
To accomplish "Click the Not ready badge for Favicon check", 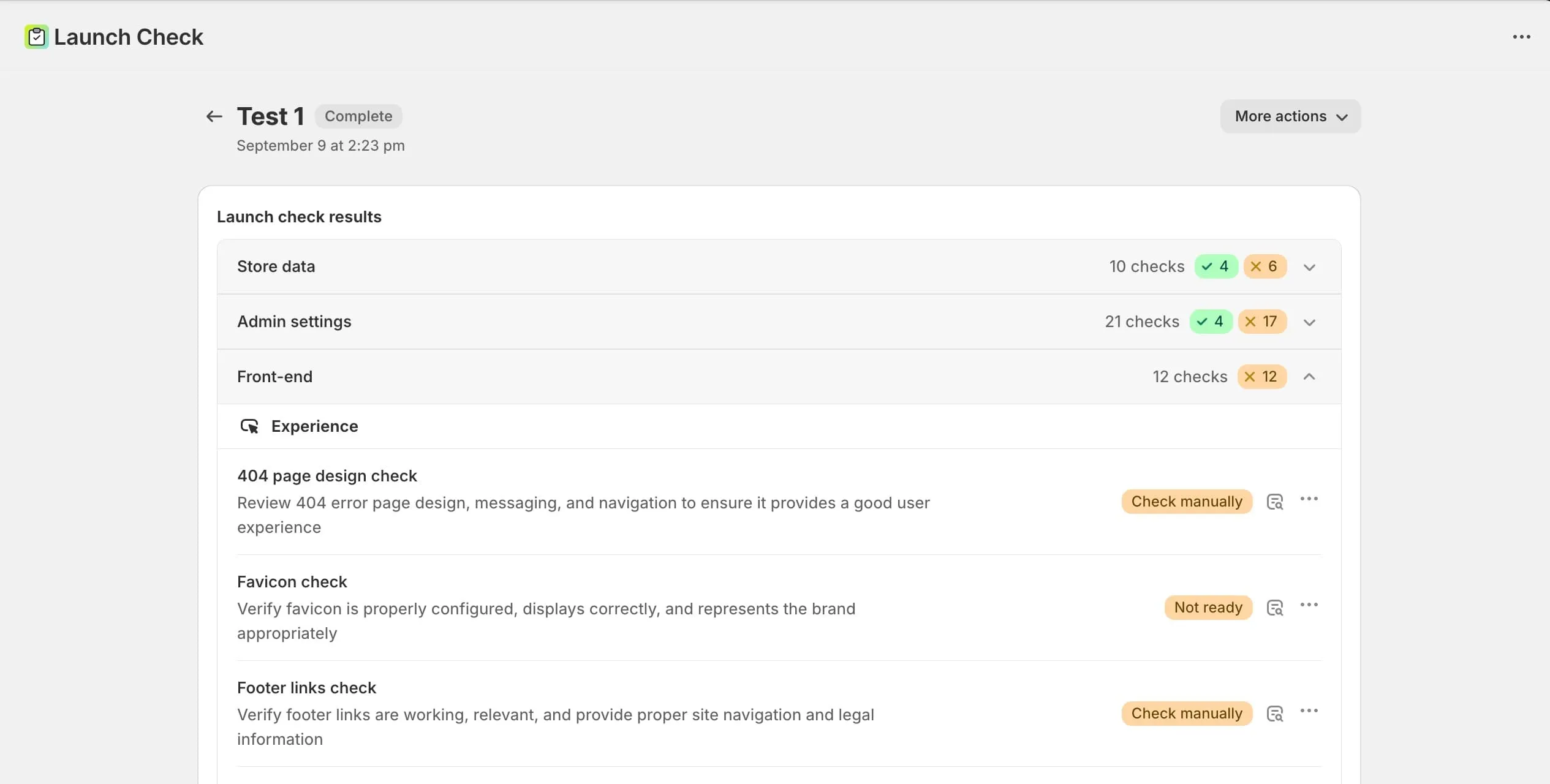I will (1208, 608).
